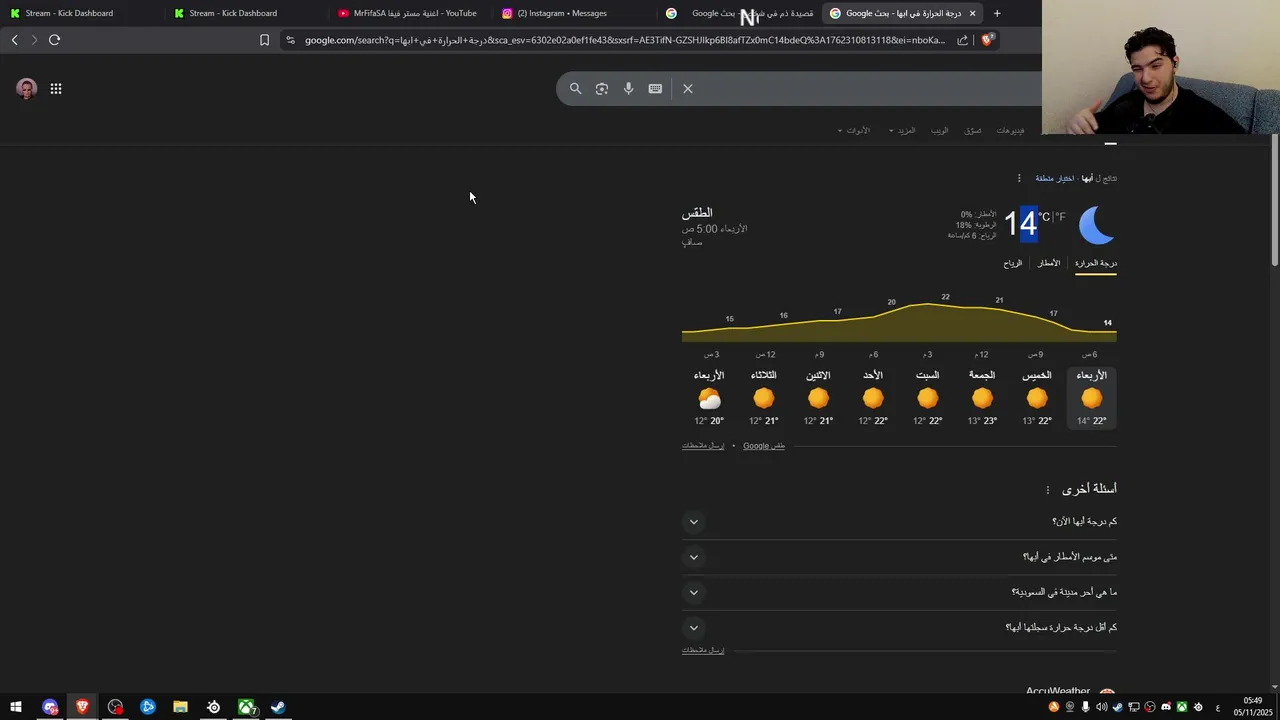
Task: Select the الرياح wind tab
Action: click(1013, 263)
